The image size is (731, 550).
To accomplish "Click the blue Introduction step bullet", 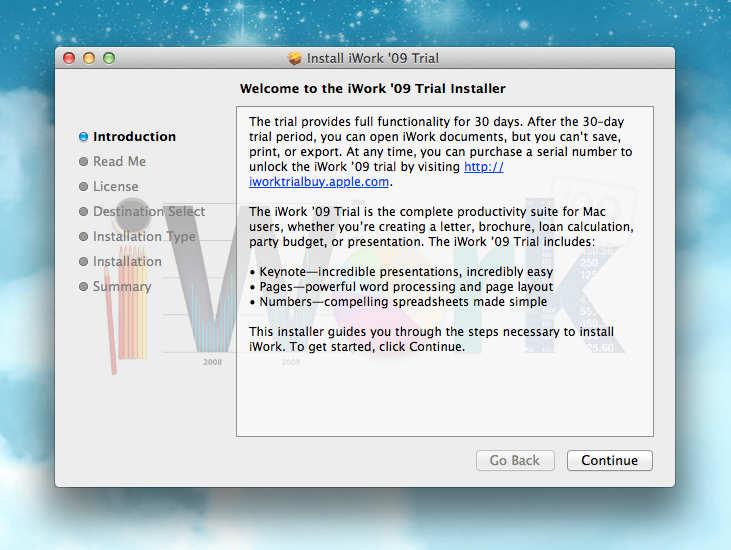I will coord(83,137).
